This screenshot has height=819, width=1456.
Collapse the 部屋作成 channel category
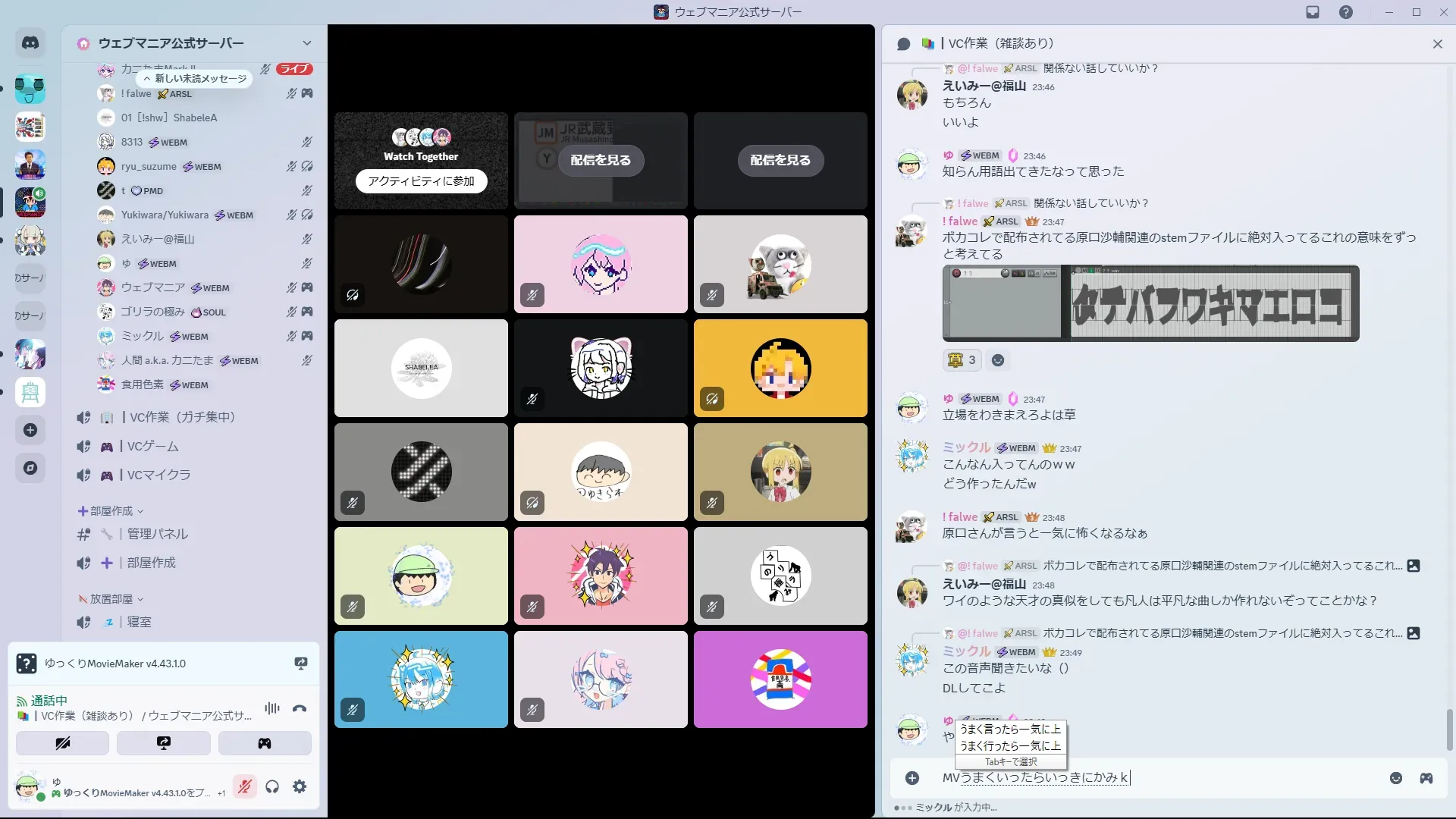coord(111,511)
